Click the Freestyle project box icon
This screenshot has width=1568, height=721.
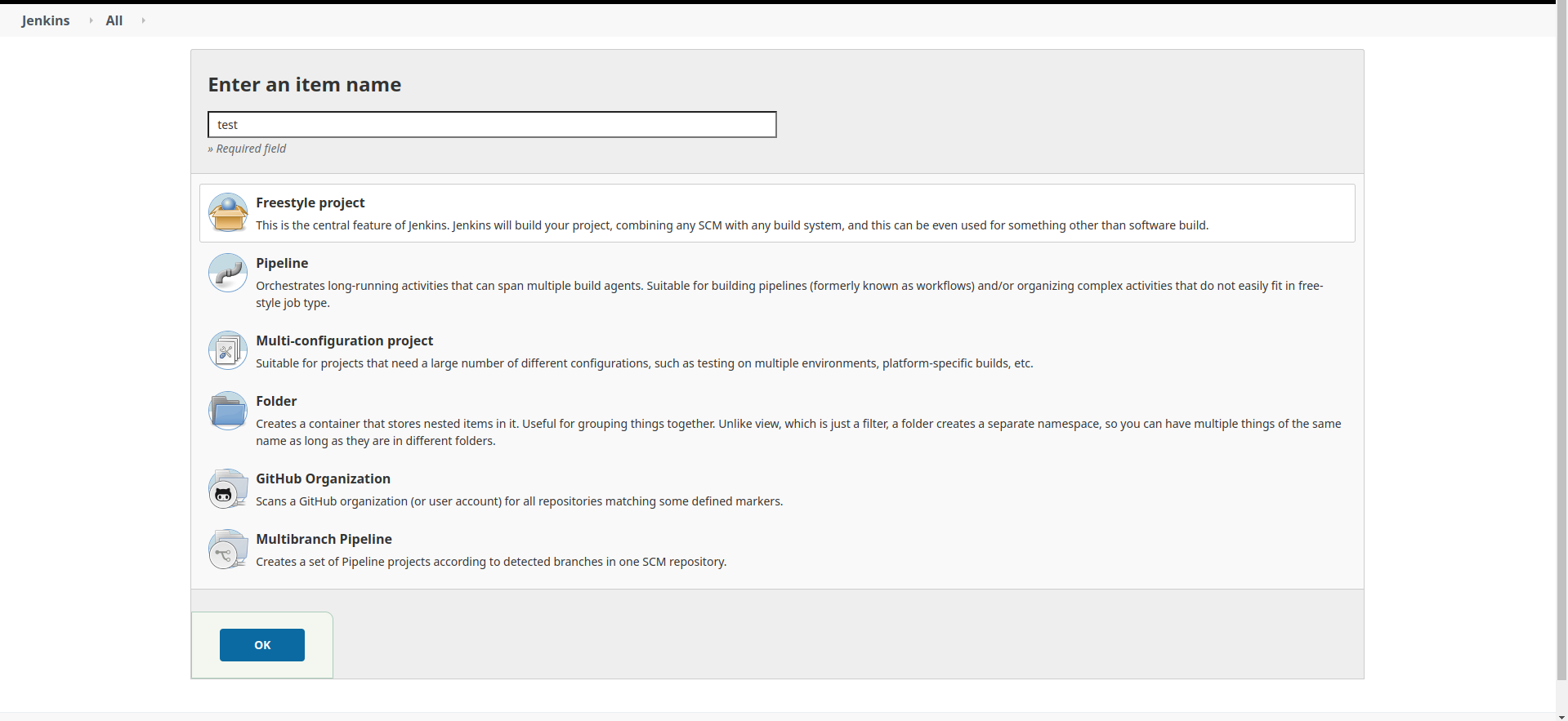point(228,212)
